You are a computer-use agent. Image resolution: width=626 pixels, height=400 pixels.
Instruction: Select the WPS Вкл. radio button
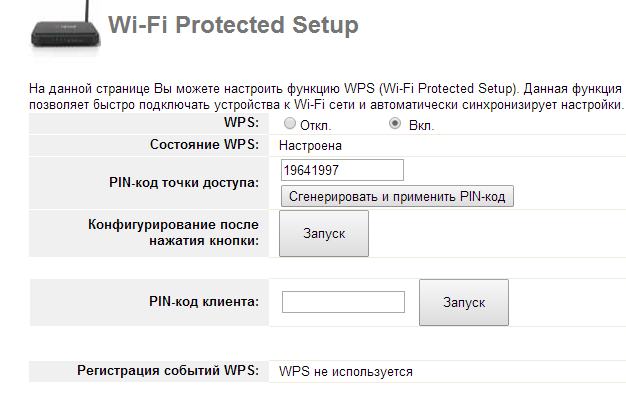tap(395, 123)
